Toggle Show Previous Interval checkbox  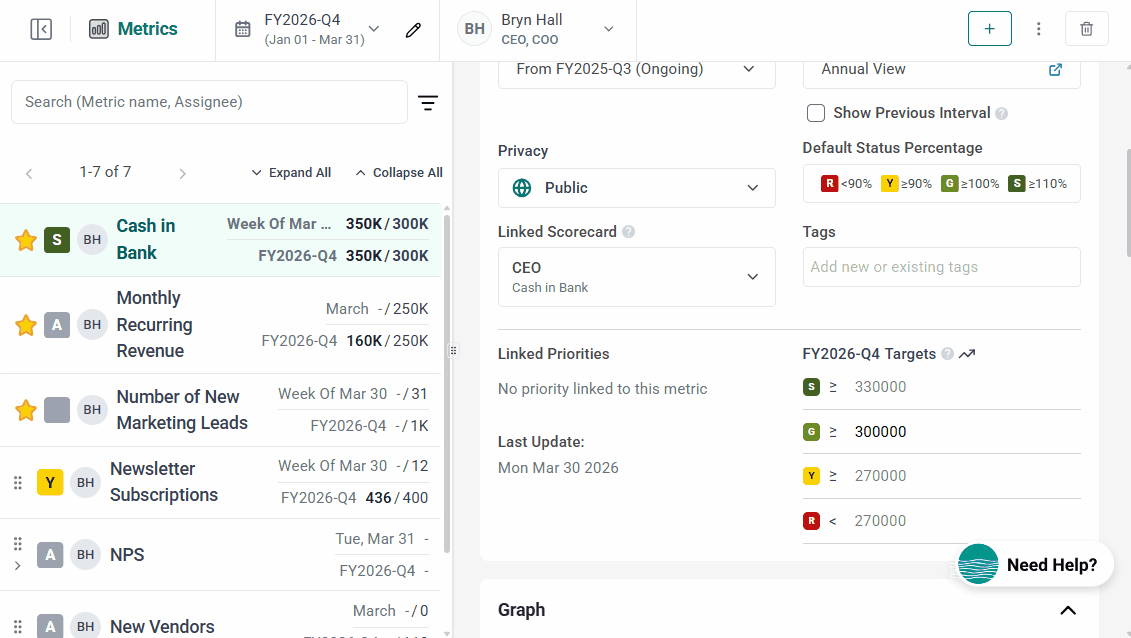tap(816, 113)
